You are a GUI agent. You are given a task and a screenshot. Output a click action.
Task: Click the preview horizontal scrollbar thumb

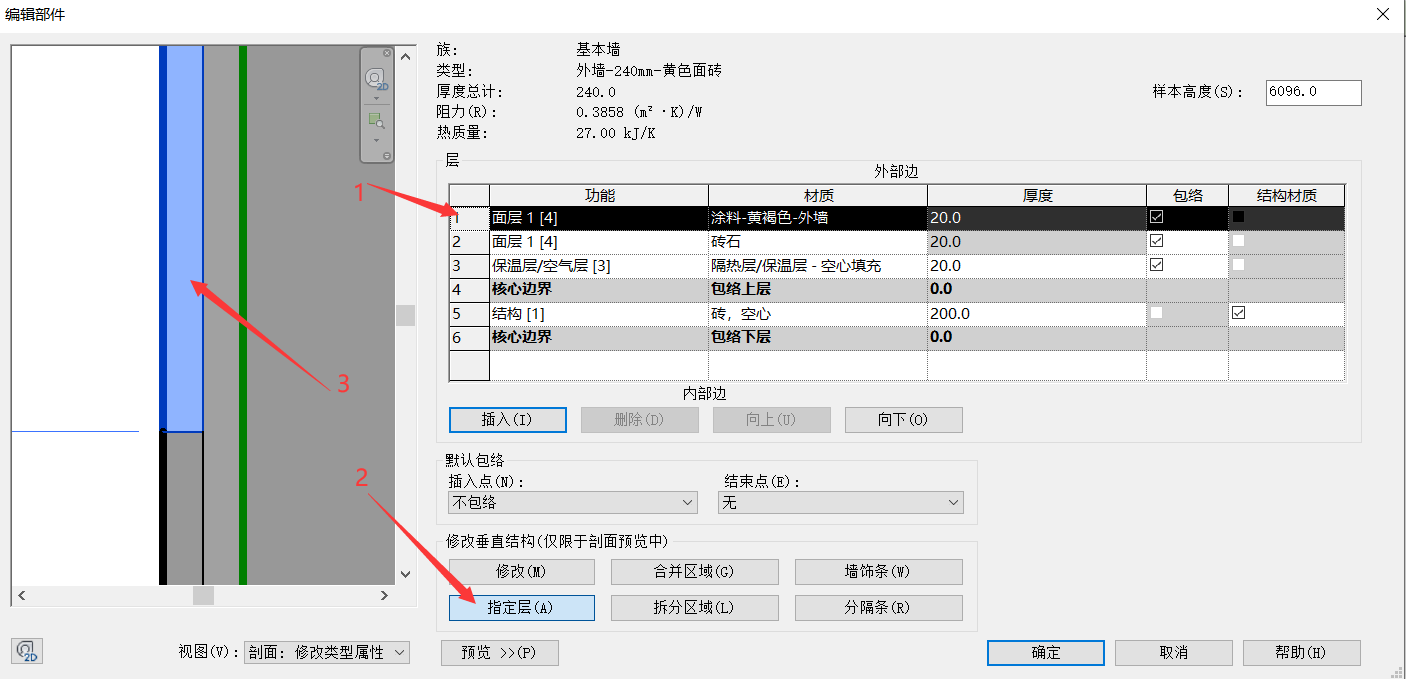pyautogui.click(x=203, y=595)
